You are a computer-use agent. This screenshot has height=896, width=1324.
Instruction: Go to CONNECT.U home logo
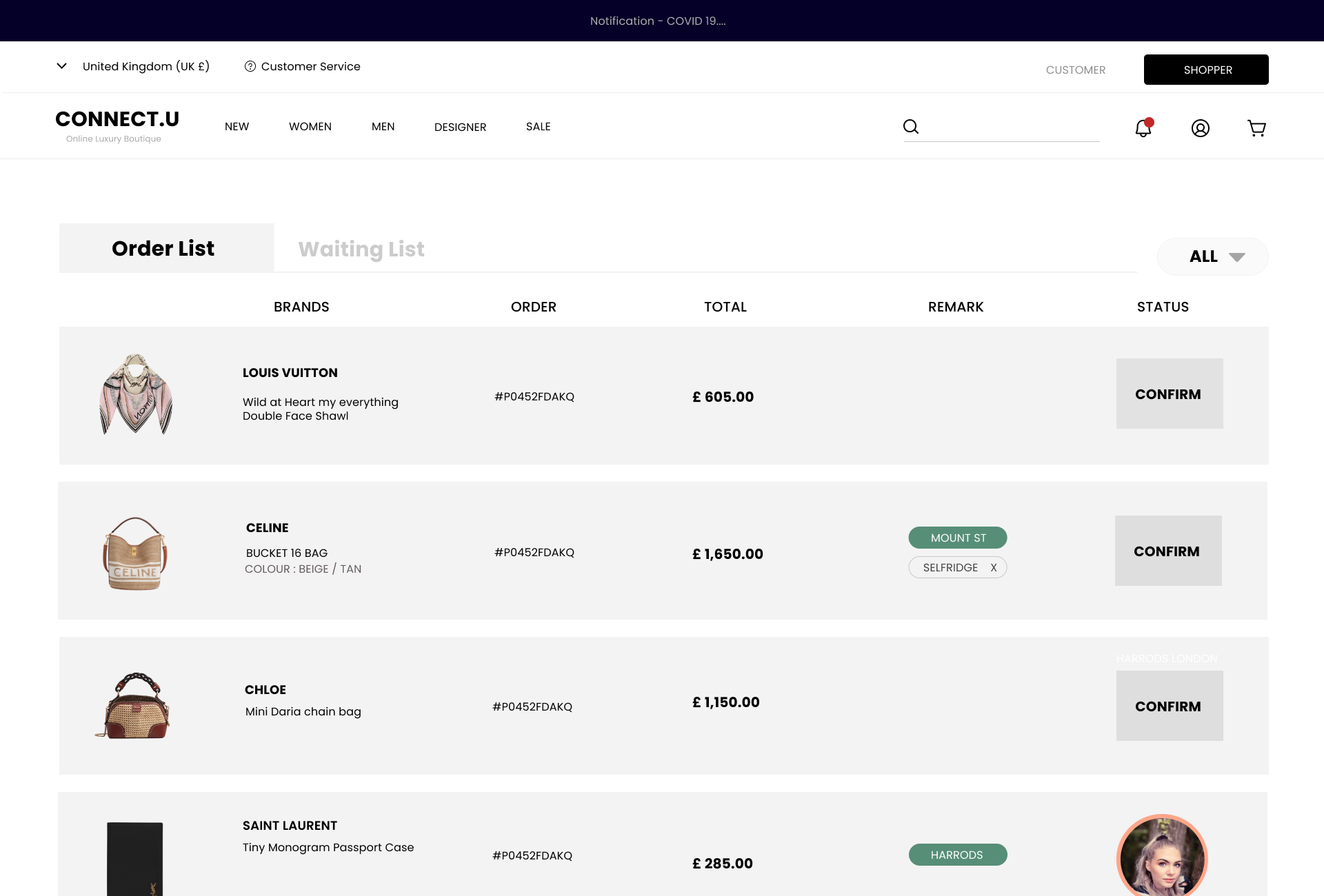pyautogui.click(x=117, y=125)
